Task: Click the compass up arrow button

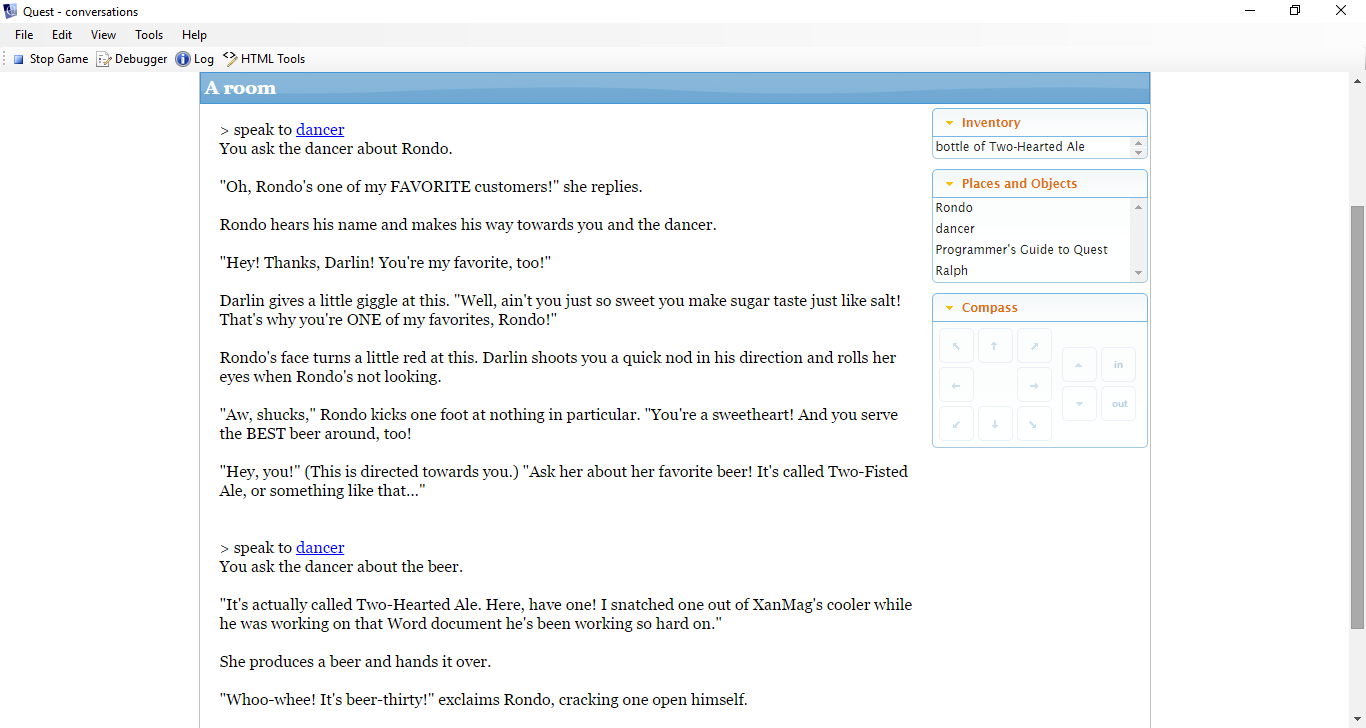Action: point(1079,365)
